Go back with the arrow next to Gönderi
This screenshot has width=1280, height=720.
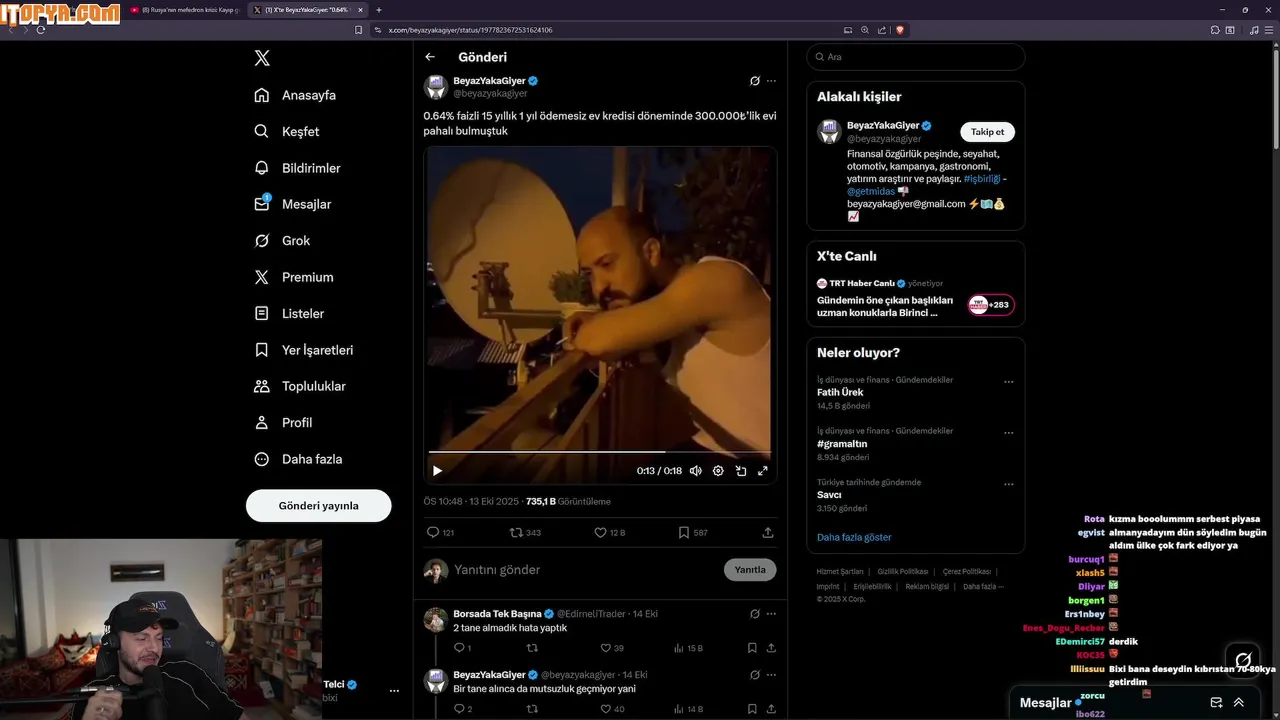pyautogui.click(x=430, y=57)
